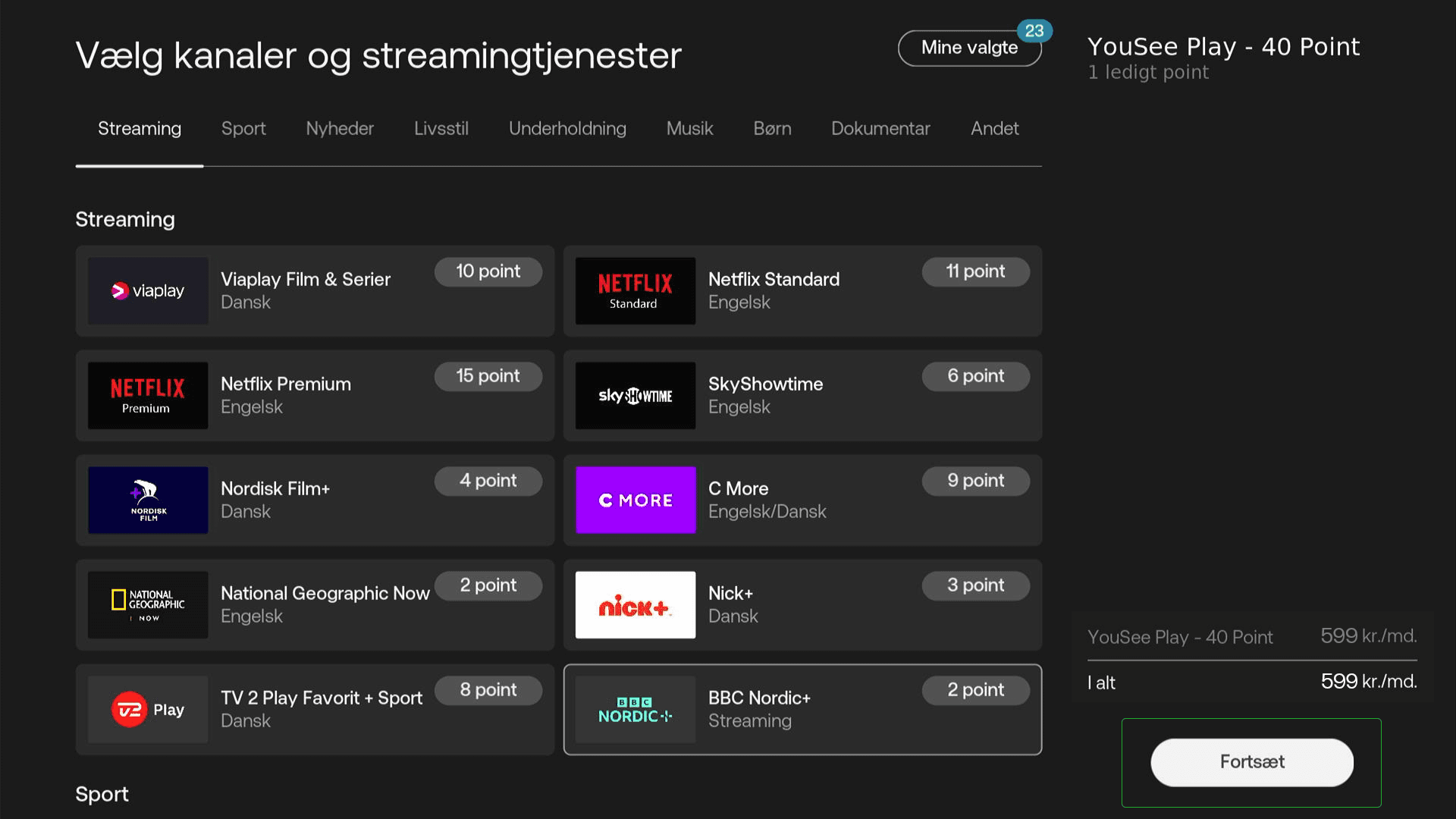Click the Viaplay logo thumbnail
This screenshot has width=1456, height=819.
pyautogui.click(x=148, y=291)
